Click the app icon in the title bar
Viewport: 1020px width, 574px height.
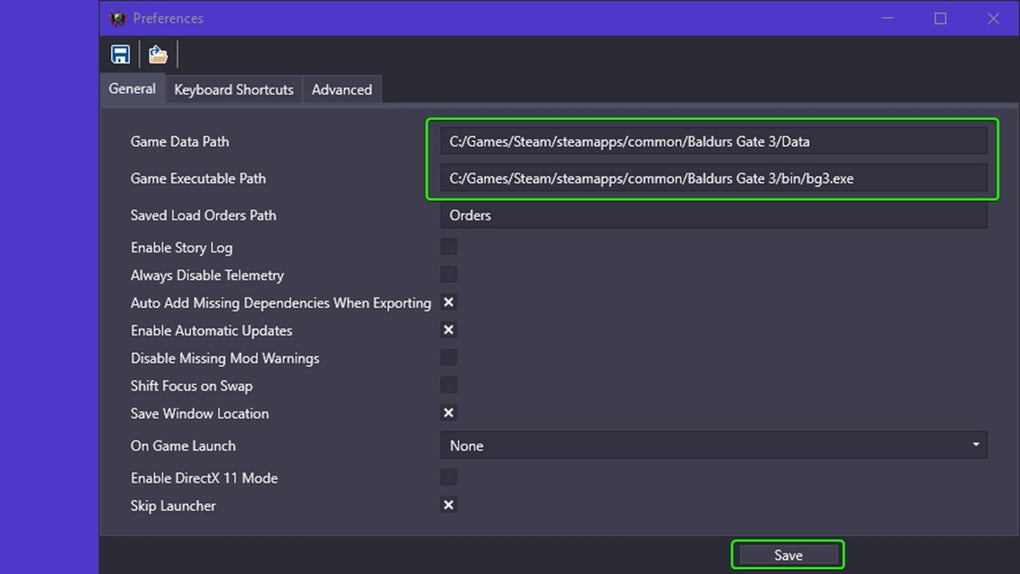pyautogui.click(x=118, y=18)
